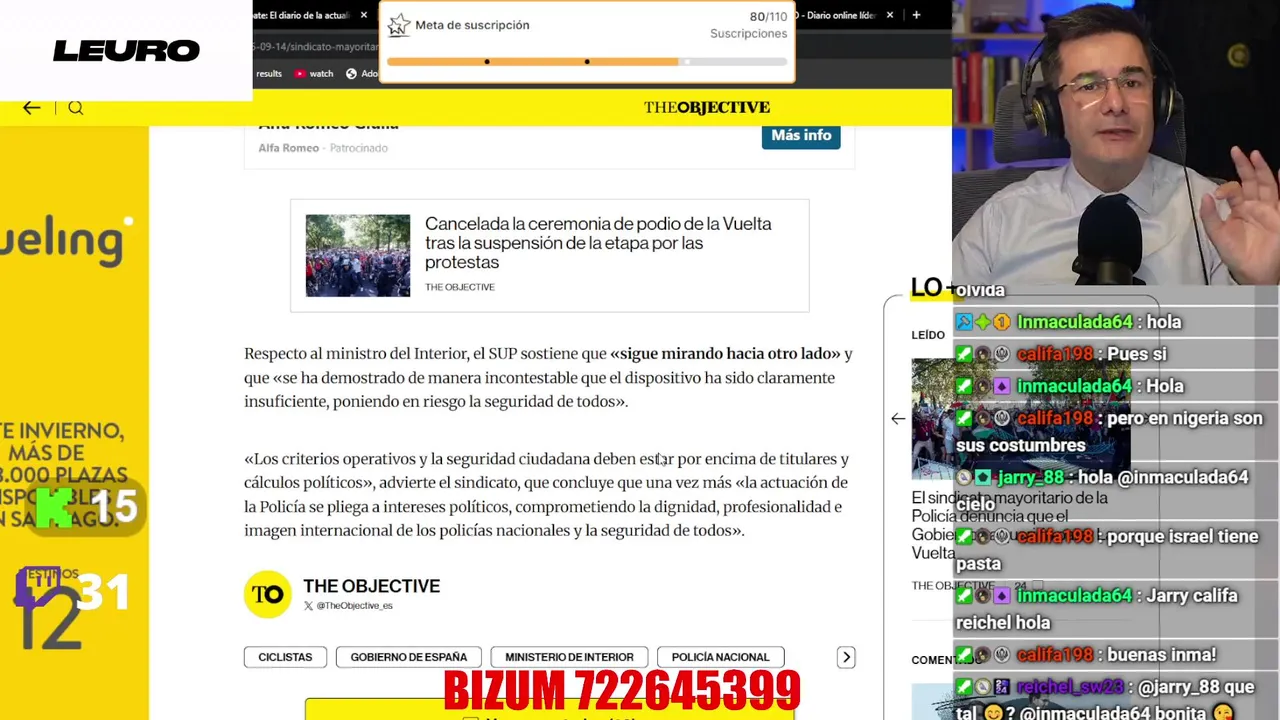Click the Vuelta protest thumbnail image
Screen dimensions: 1280x720
pyautogui.click(x=358, y=255)
